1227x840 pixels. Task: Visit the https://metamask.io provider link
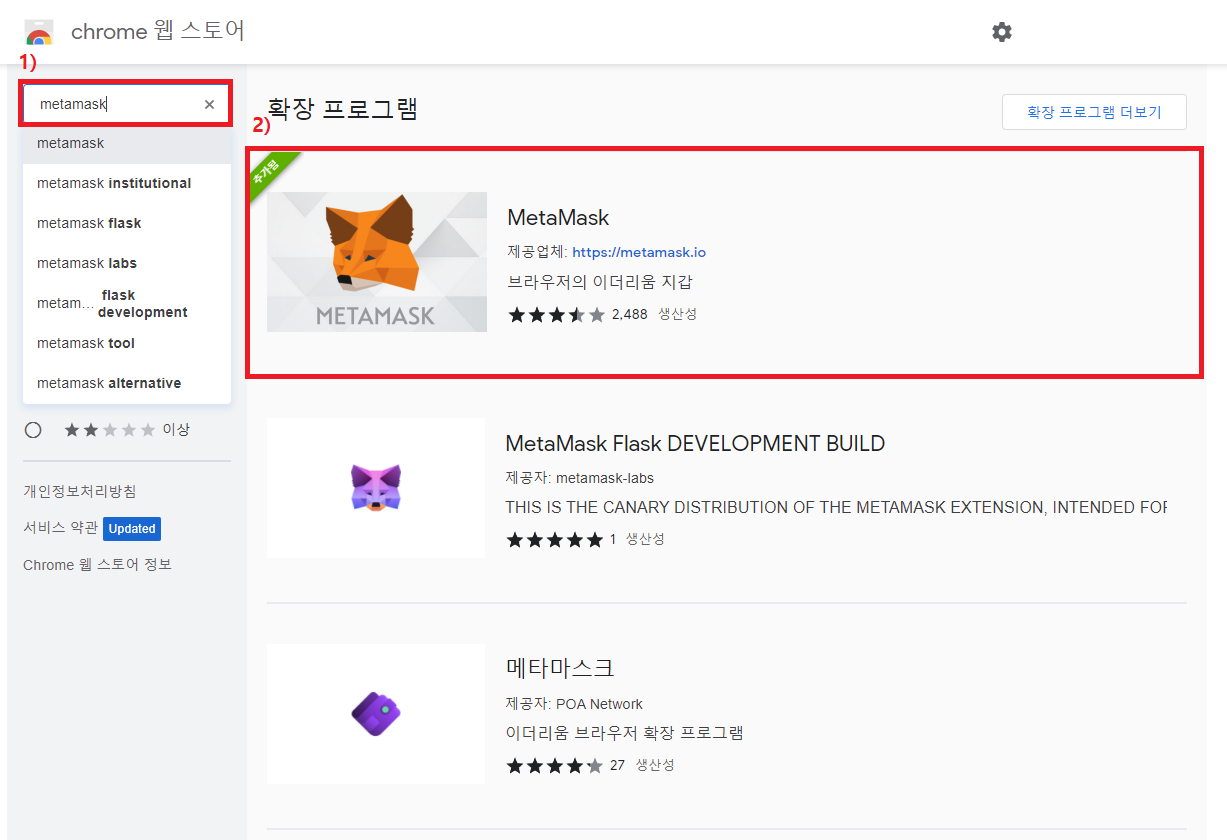click(639, 252)
